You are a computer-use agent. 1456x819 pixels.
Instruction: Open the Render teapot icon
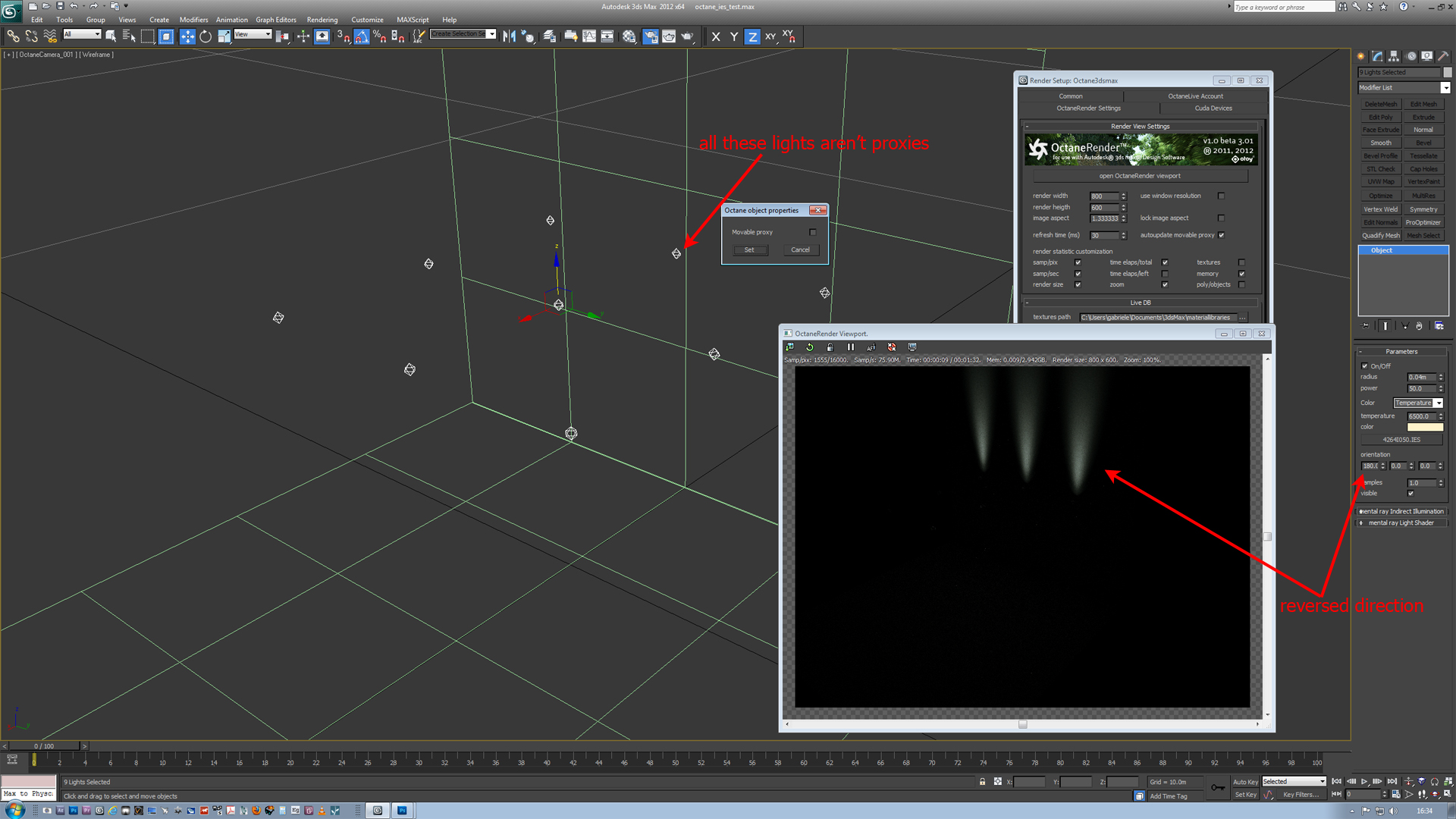point(687,36)
